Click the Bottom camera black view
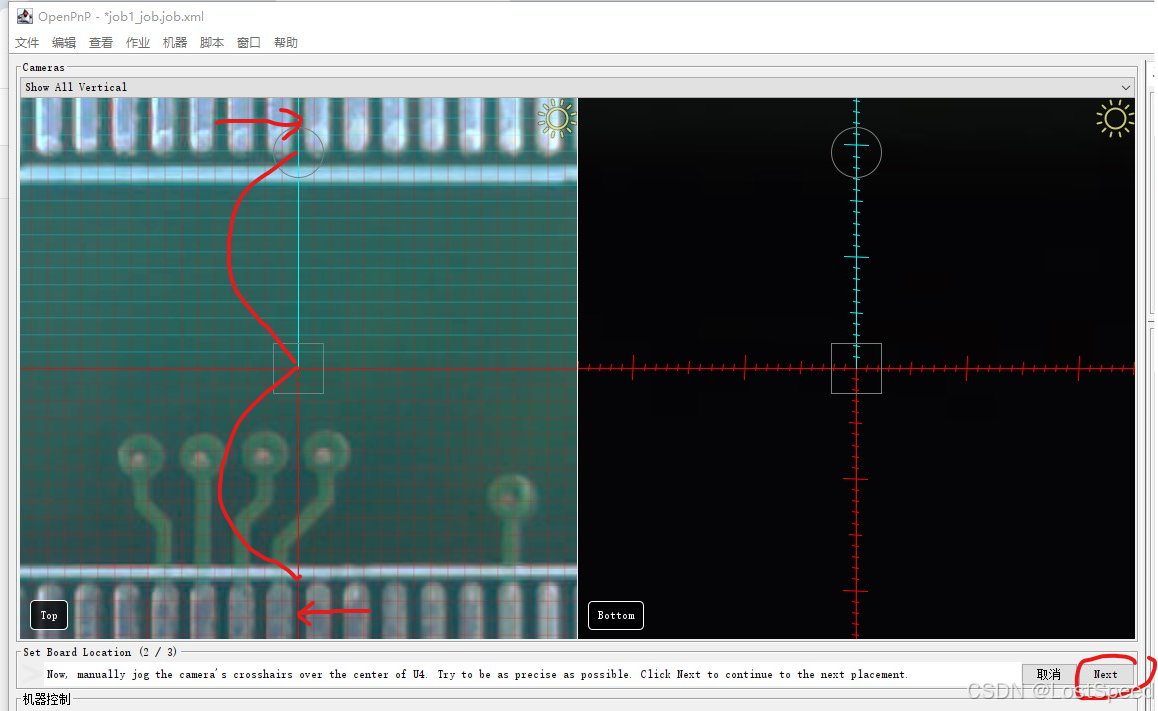 (x=857, y=368)
